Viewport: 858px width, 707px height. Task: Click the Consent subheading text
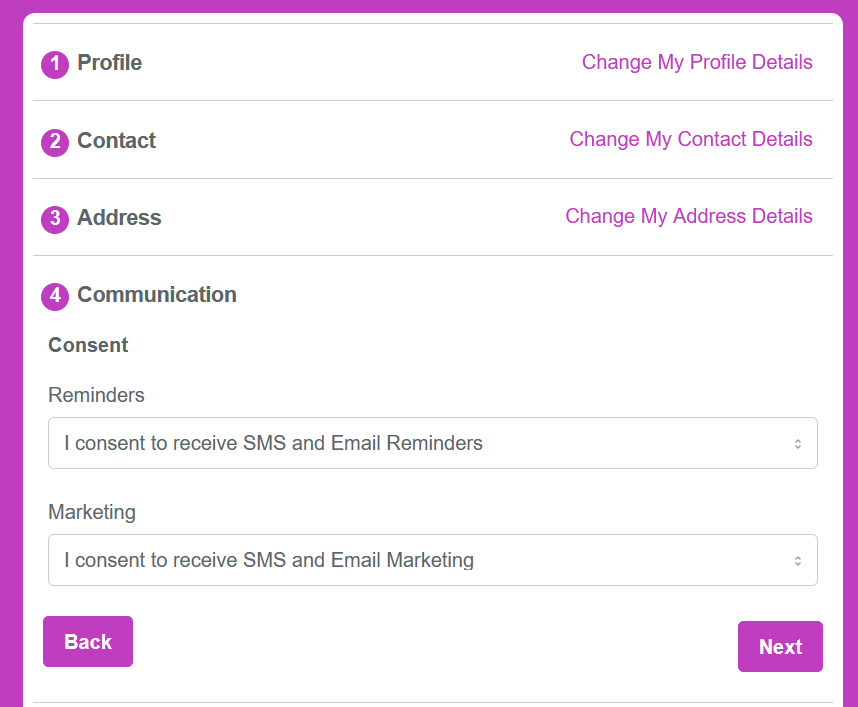[x=88, y=345]
